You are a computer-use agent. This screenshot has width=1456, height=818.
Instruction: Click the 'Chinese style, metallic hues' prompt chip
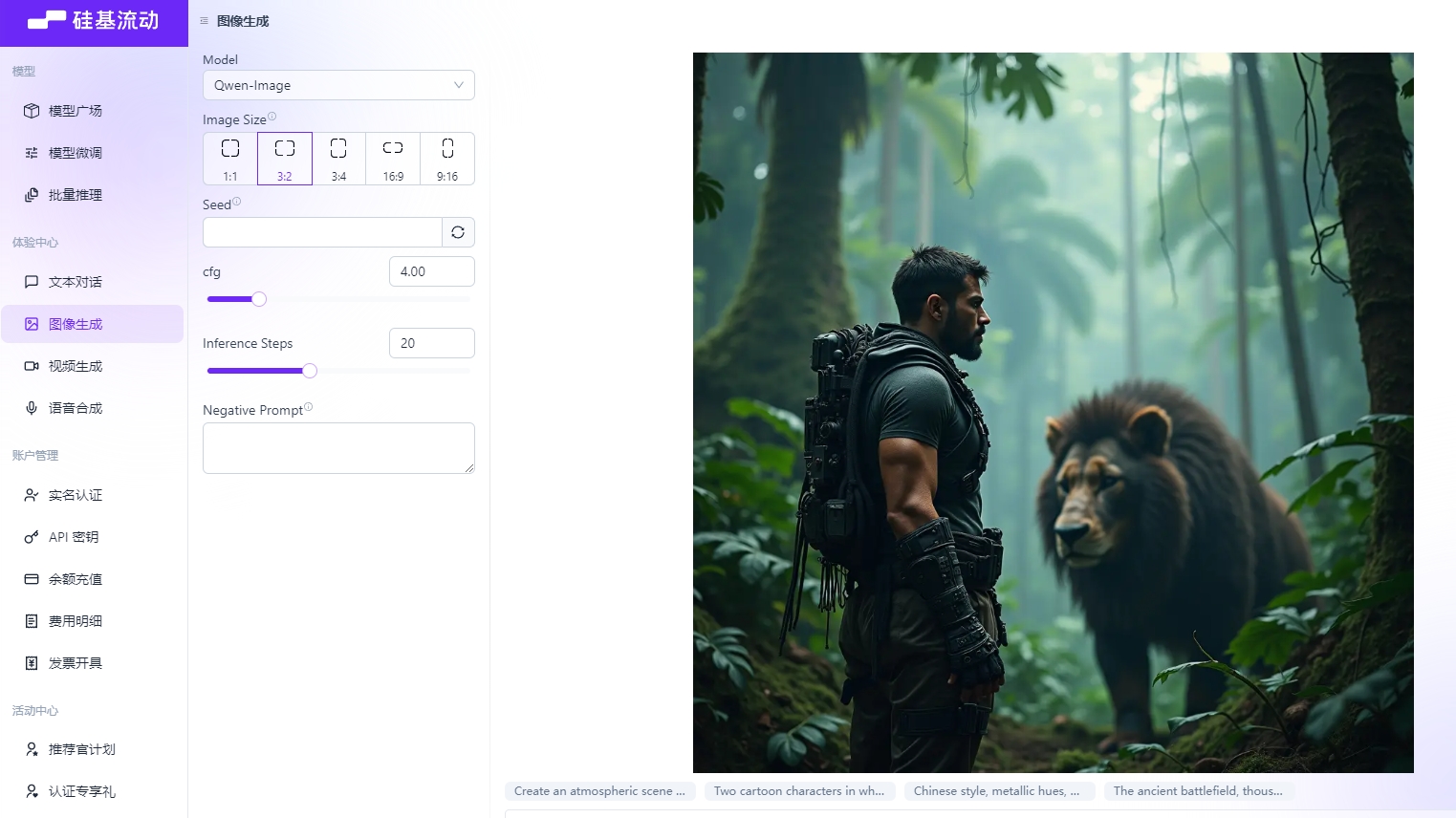pyautogui.click(x=996, y=791)
